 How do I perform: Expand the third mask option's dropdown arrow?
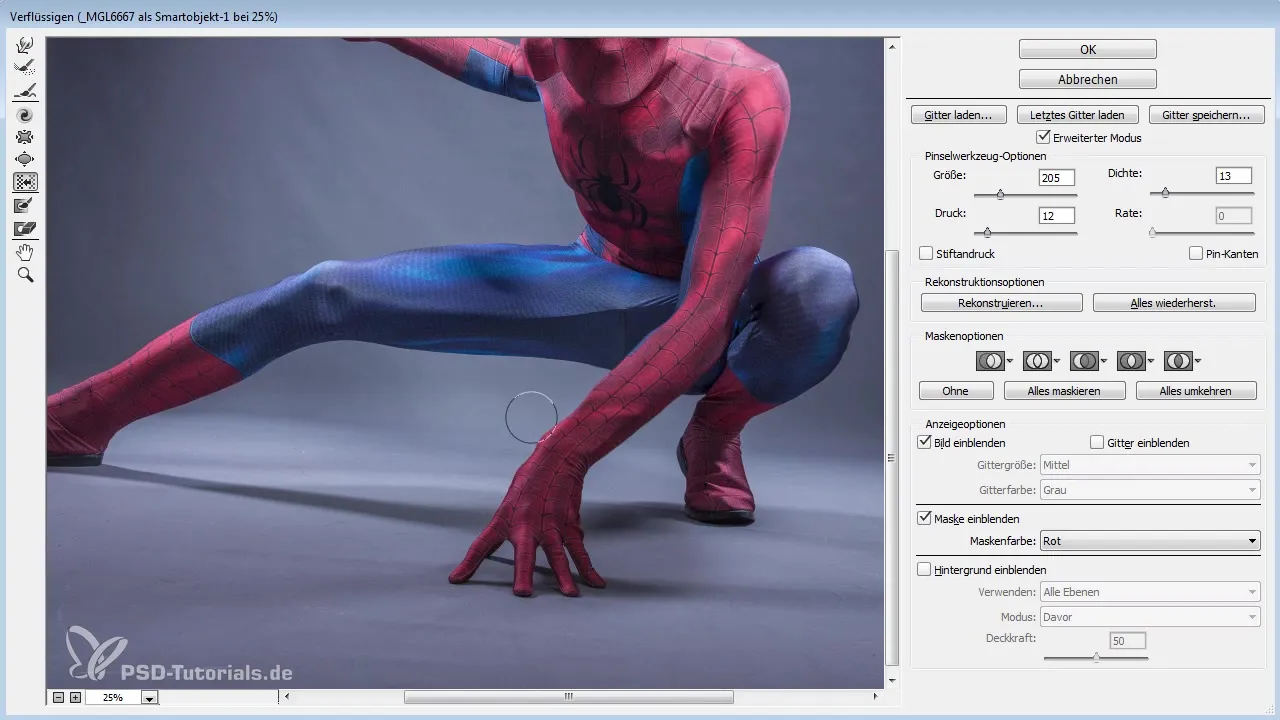click(x=1104, y=361)
